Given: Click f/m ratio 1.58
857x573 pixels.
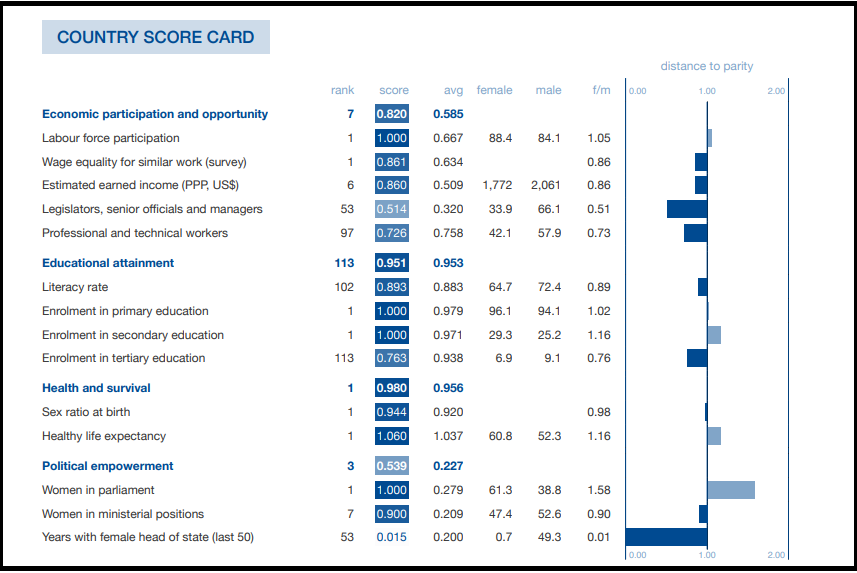Looking at the screenshot, I should 599,490.
